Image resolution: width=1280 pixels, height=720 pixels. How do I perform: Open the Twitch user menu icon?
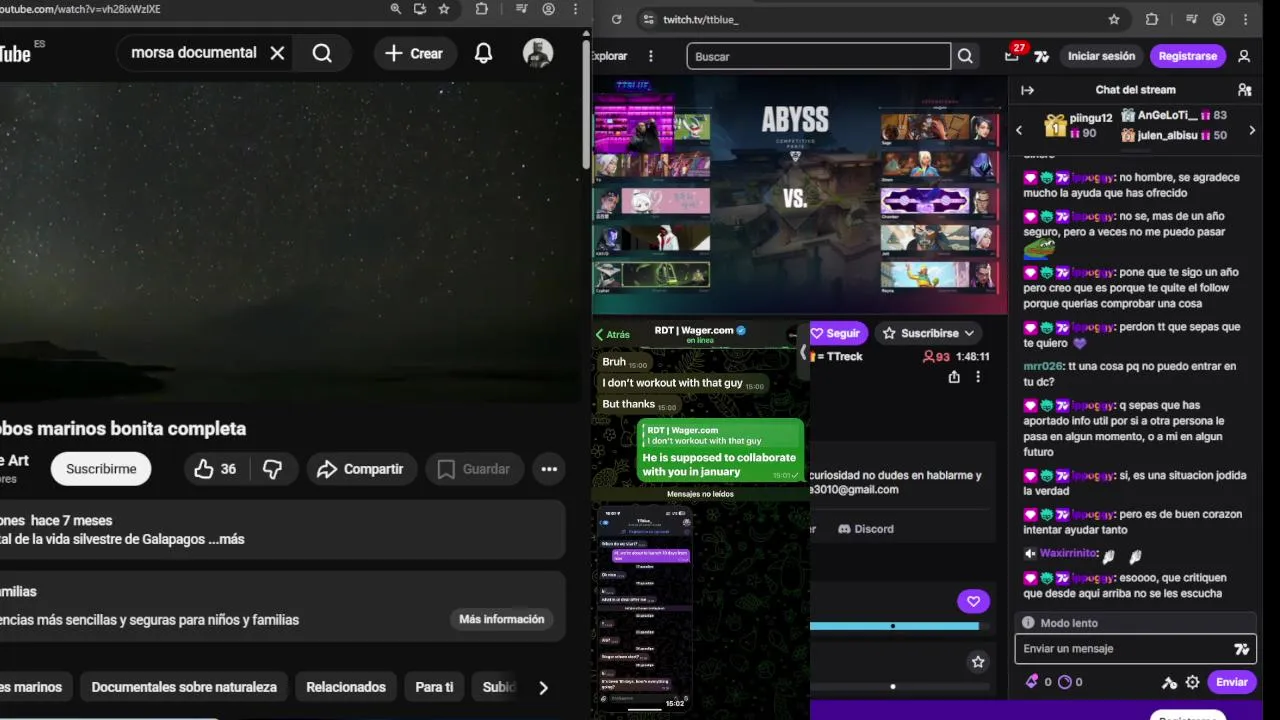tap(1244, 56)
